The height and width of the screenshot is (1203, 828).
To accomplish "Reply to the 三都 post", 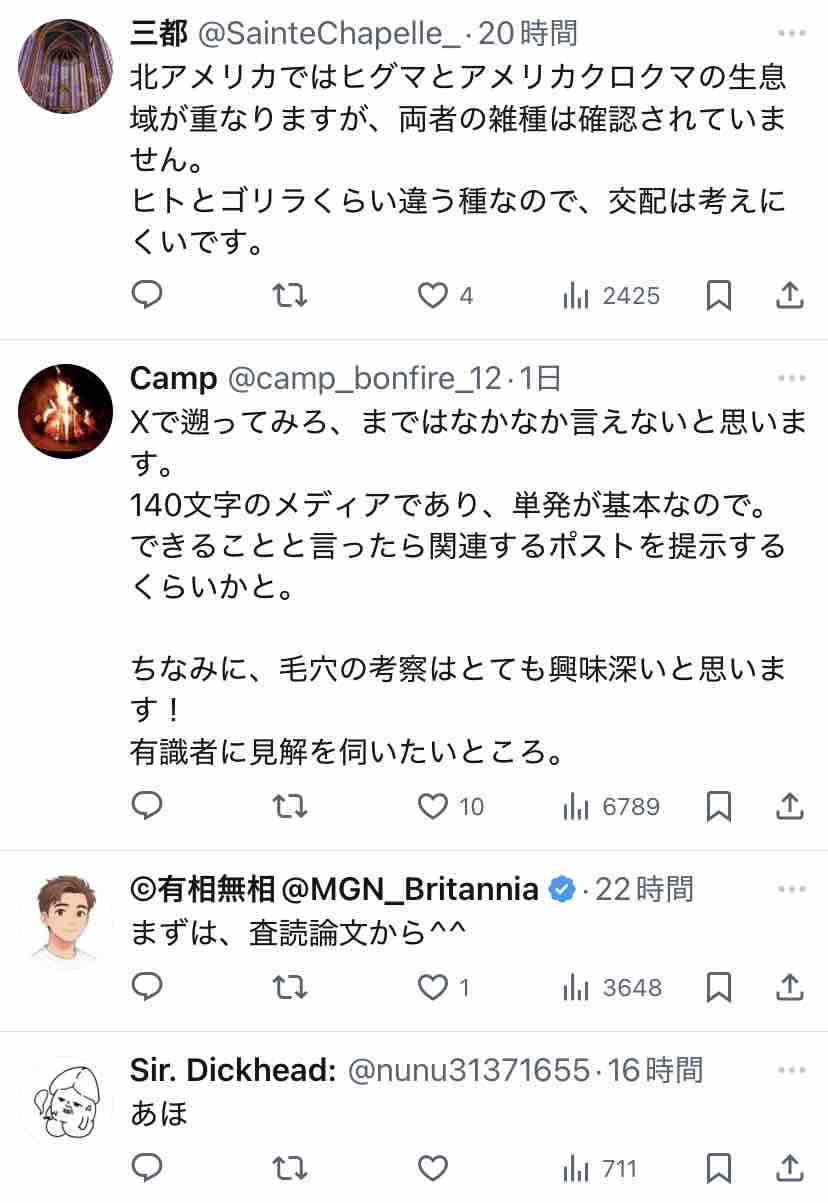I will (x=148, y=295).
